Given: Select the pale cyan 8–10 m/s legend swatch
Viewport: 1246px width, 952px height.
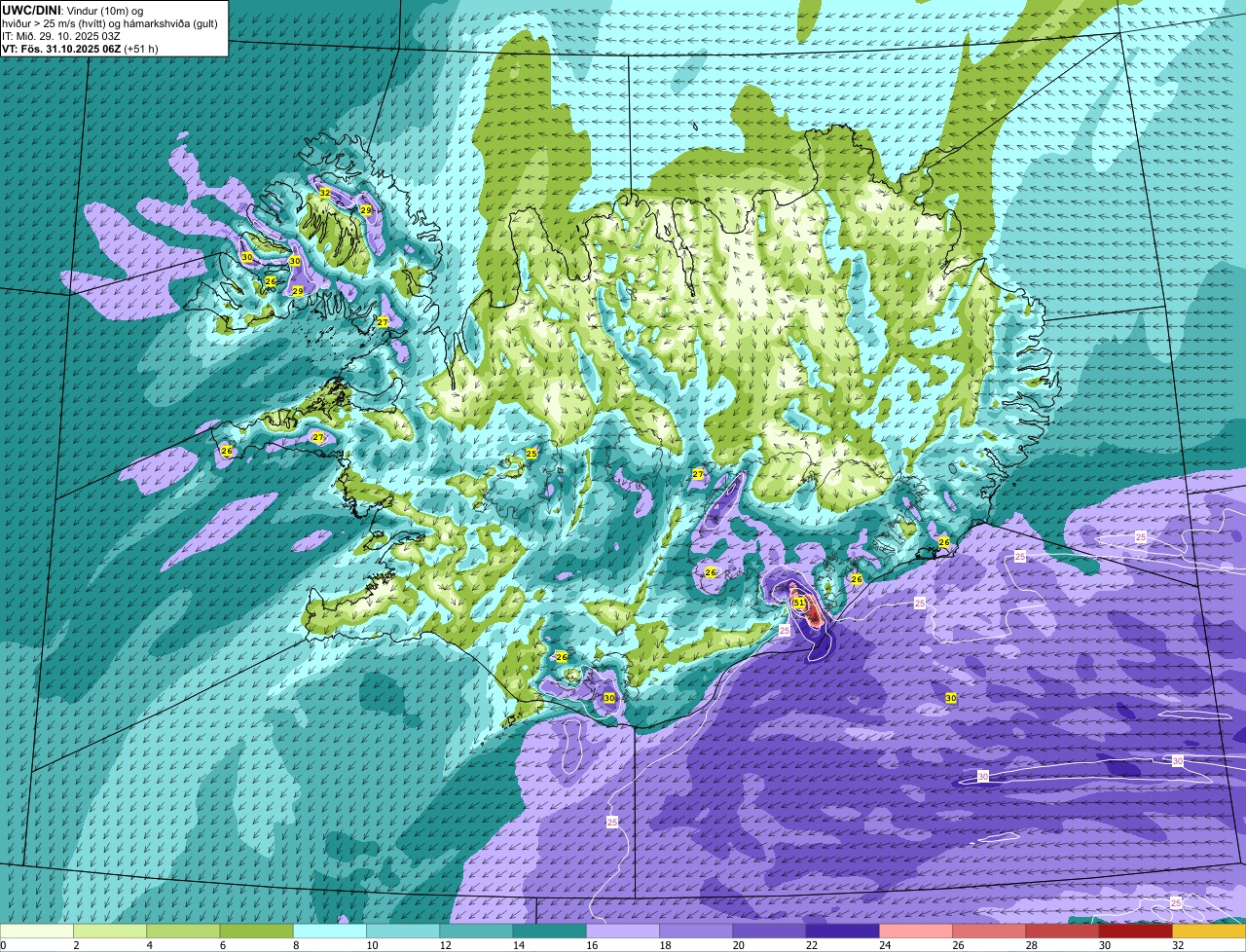Looking at the screenshot, I should [x=330, y=932].
